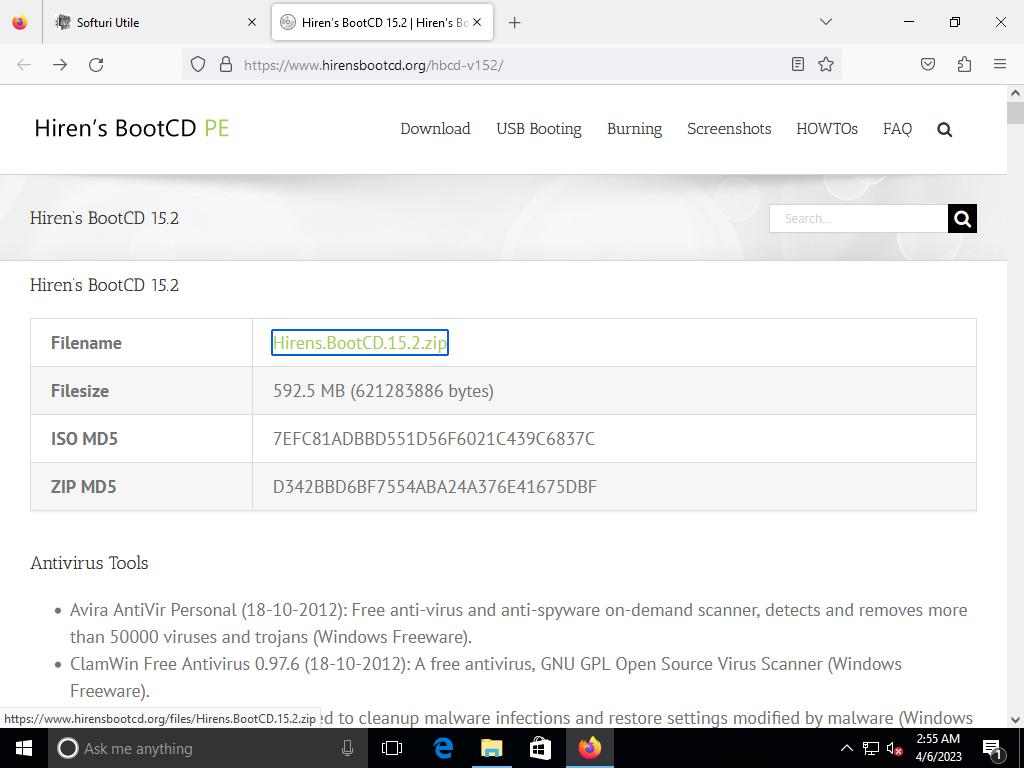Toggle reader view in the address bar
Screen dimensions: 1024x768
(x=797, y=64)
